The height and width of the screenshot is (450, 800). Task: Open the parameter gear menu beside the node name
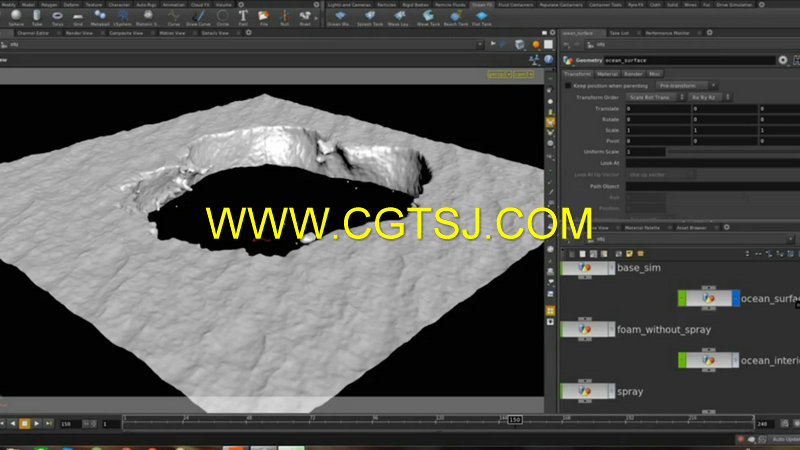pos(783,60)
